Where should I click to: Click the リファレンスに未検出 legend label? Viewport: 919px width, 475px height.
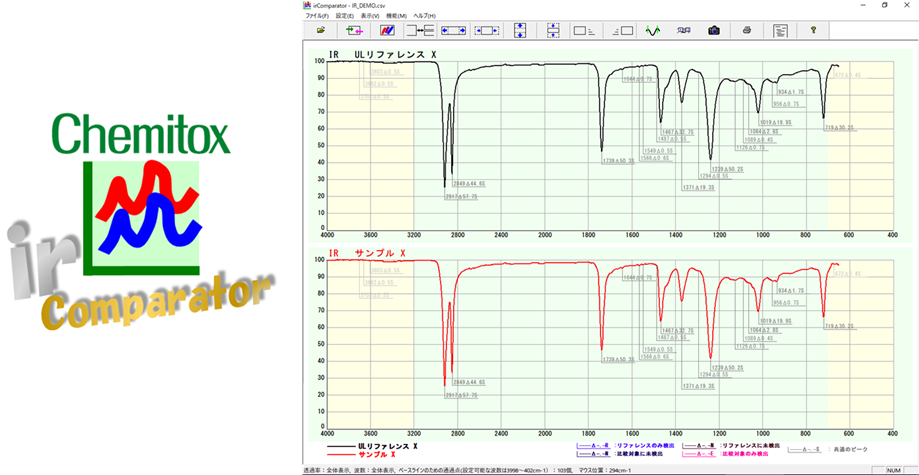click(750, 446)
